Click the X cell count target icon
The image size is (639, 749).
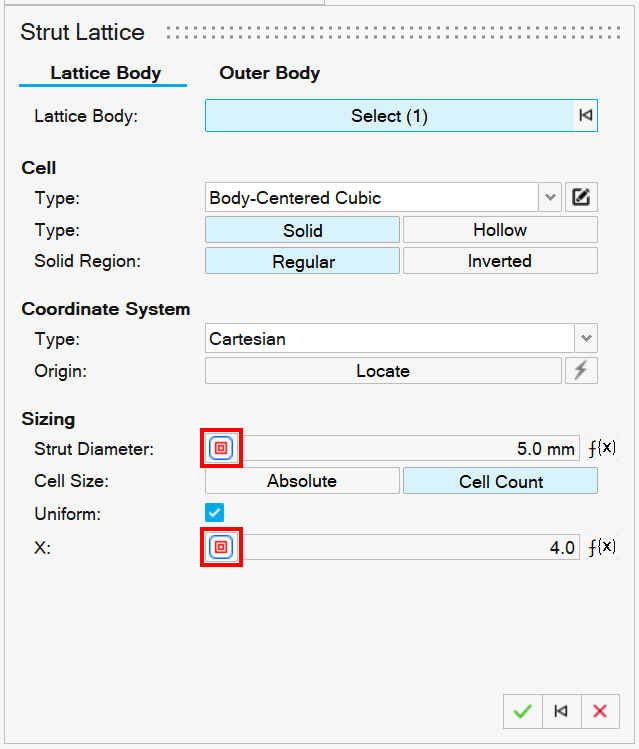tap(222, 547)
